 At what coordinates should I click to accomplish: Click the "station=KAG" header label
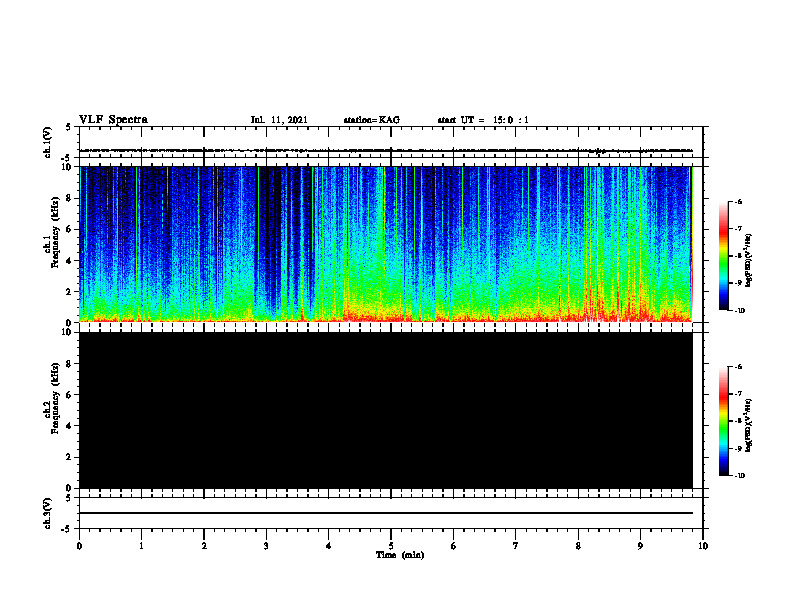click(371, 120)
